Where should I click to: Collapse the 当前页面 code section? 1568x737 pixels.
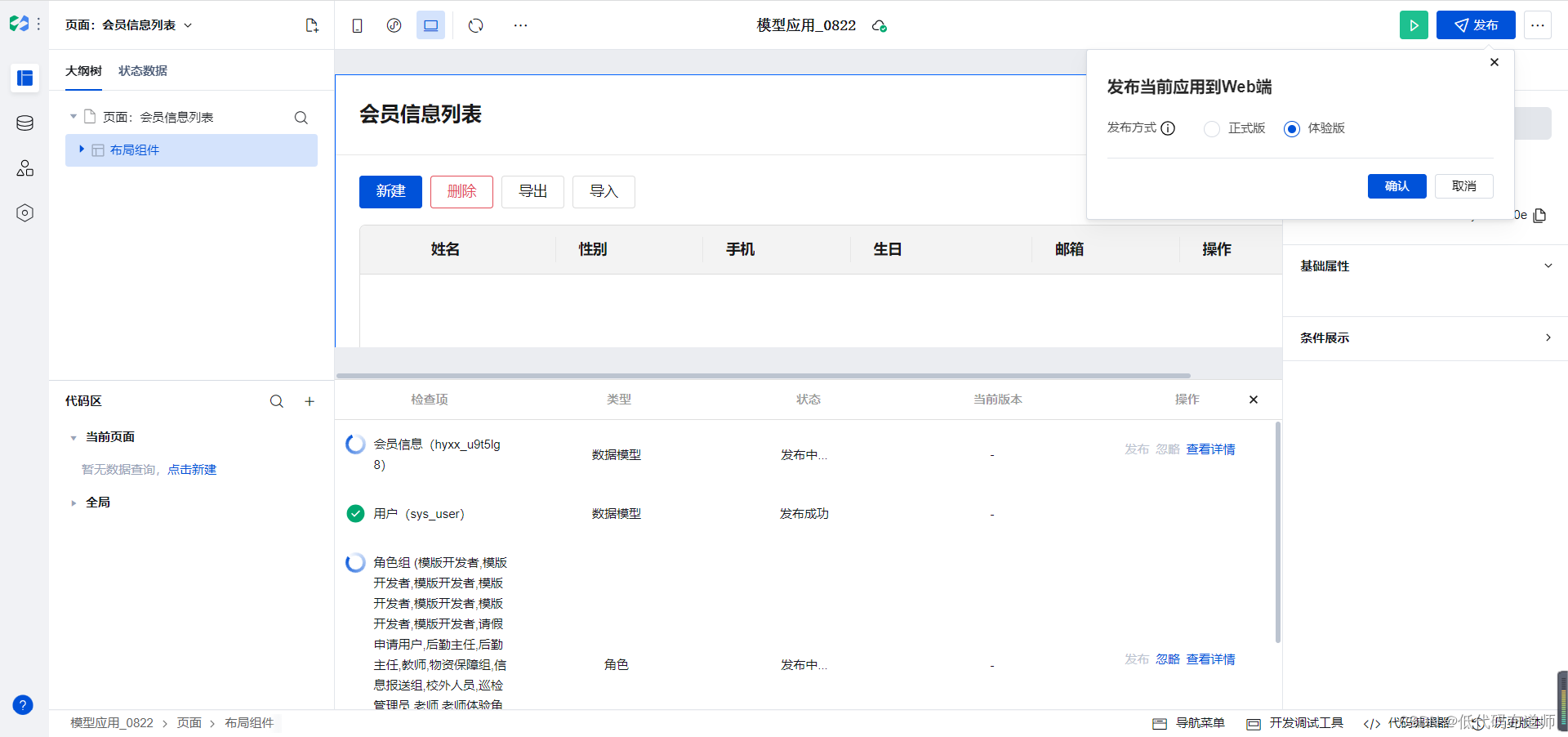point(73,437)
